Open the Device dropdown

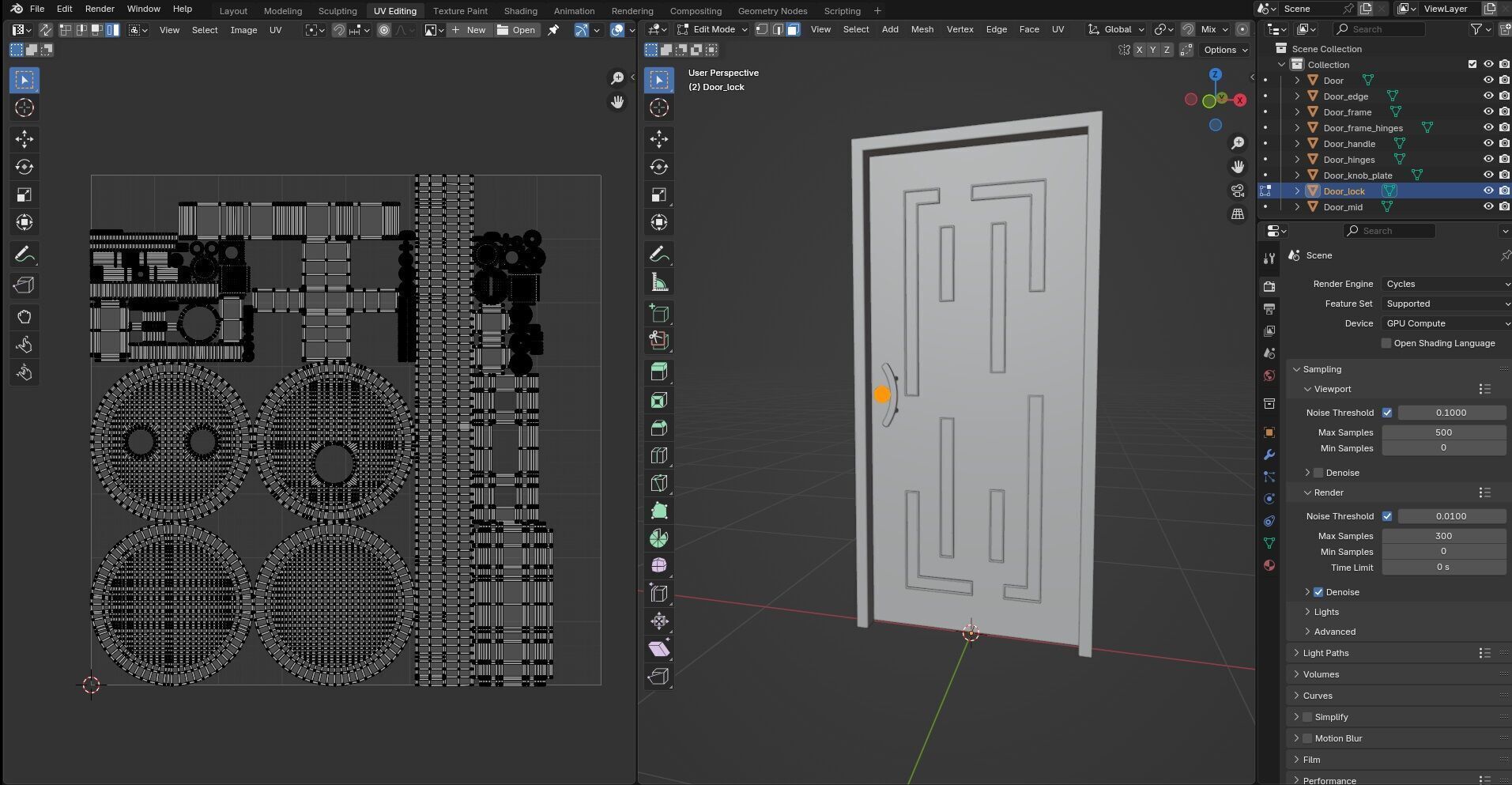(1446, 323)
